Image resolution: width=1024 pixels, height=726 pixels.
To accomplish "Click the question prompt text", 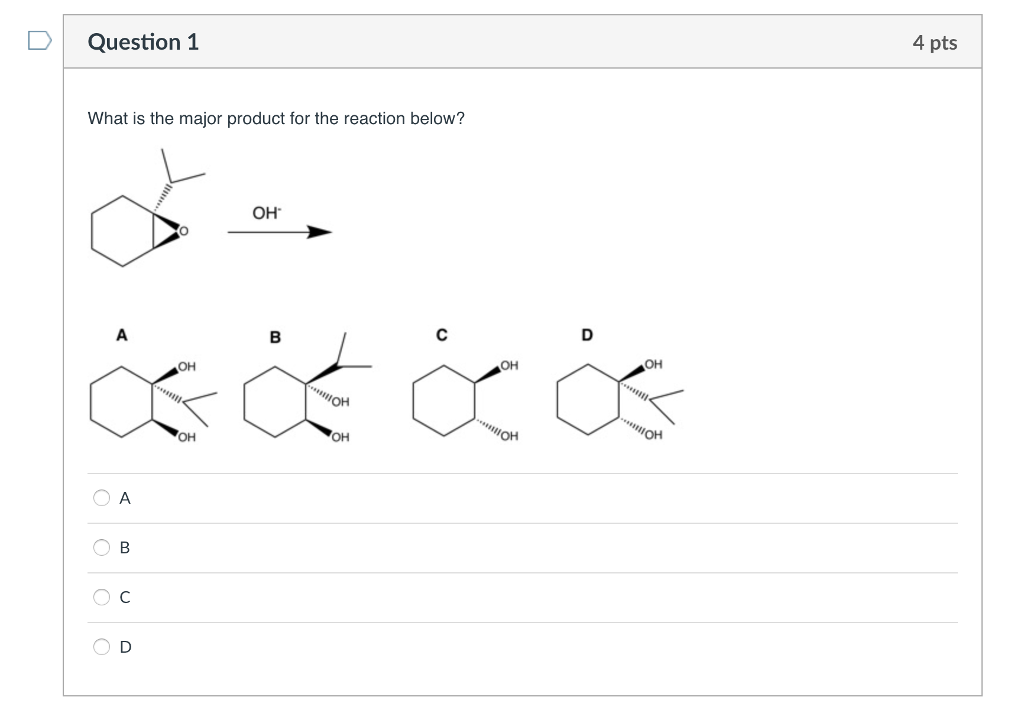I will click(274, 118).
